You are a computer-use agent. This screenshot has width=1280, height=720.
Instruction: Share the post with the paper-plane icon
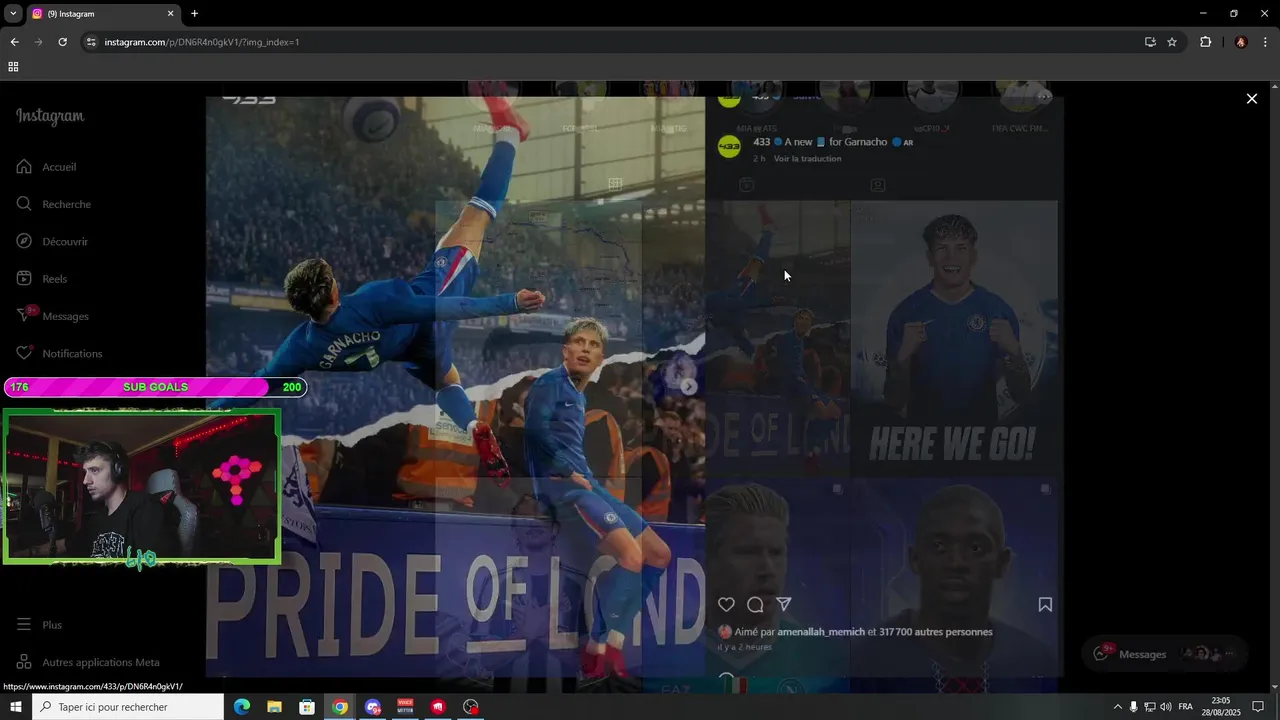coord(784,605)
